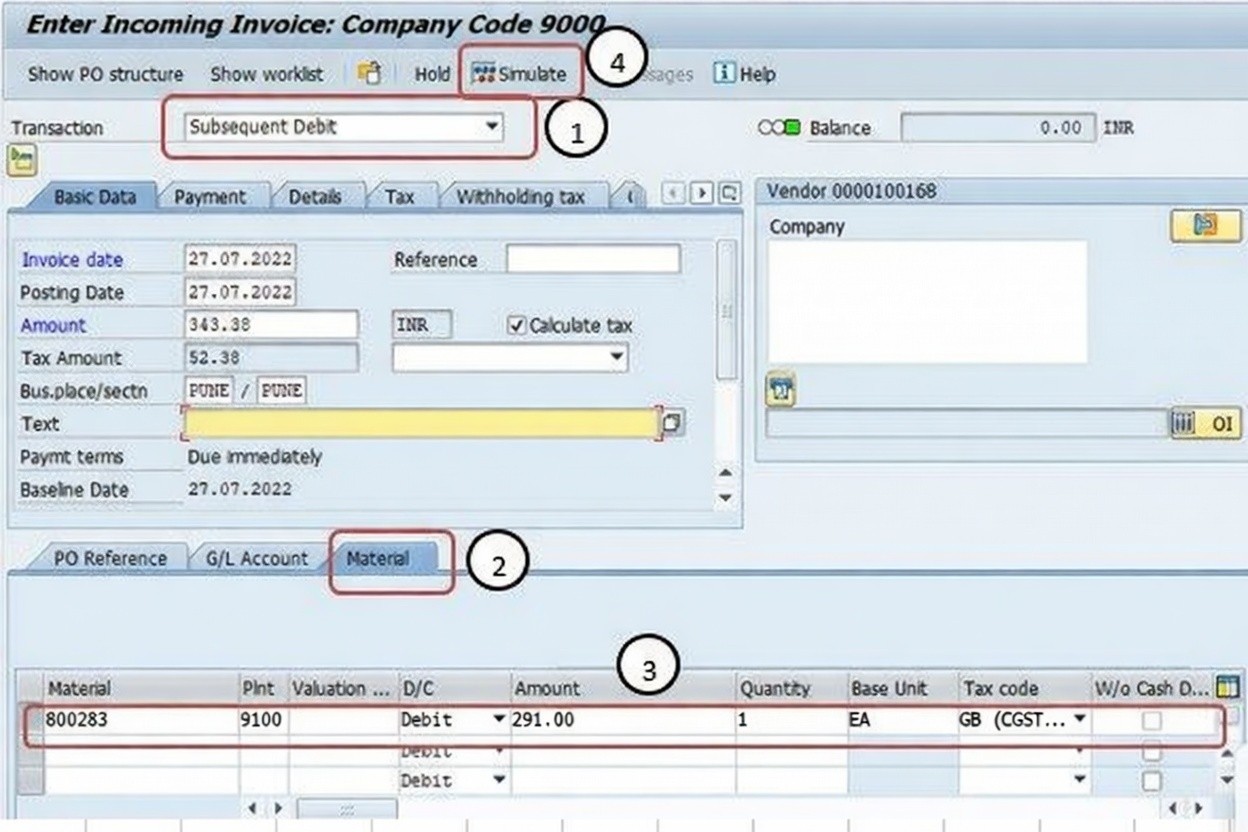This screenshot has width=1248, height=832.
Task: Open the Transaction dropdown showing Subsequent Debit
Action: coord(491,127)
